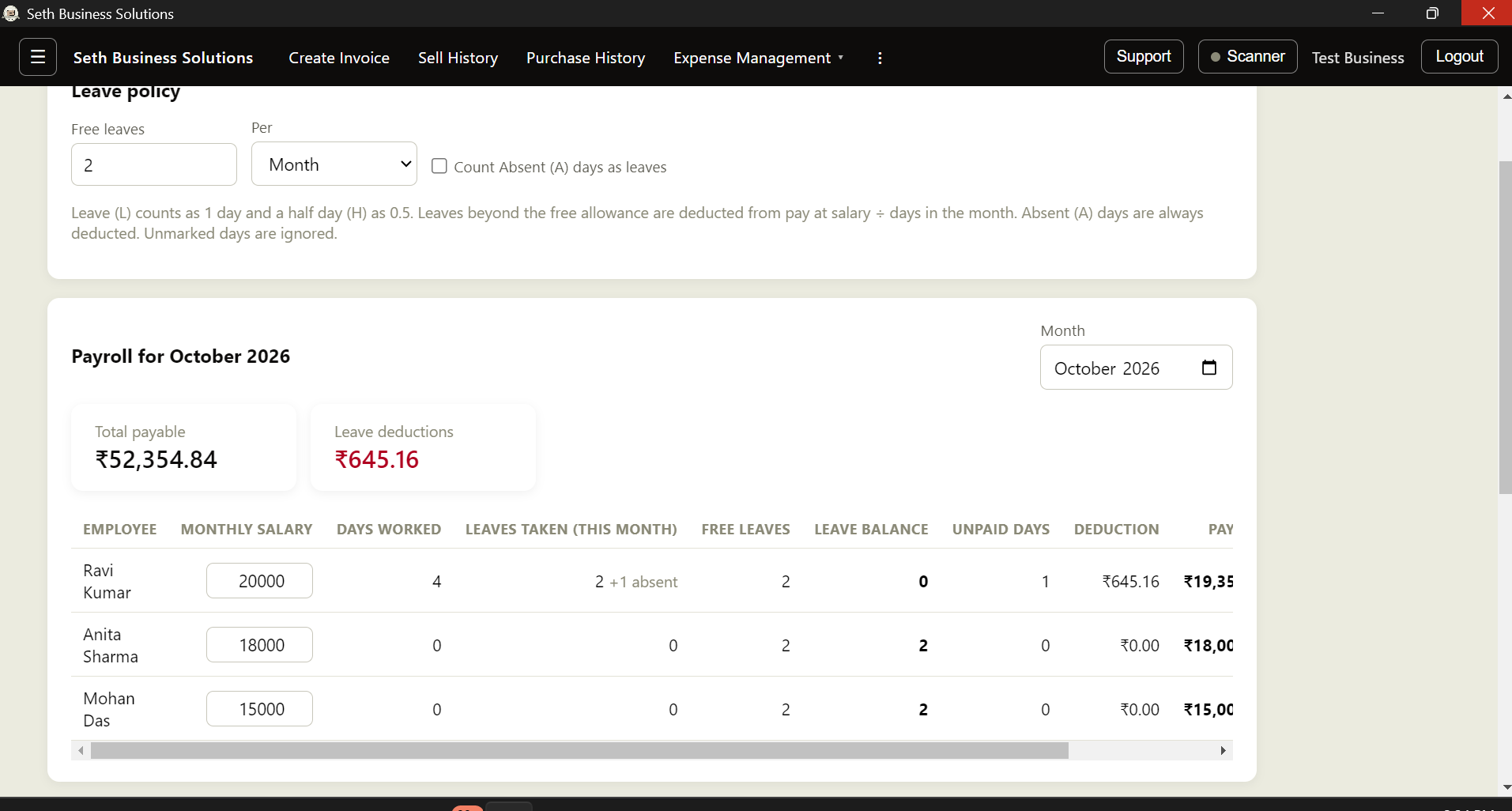Click the calendar icon in the Month field

pos(1209,368)
